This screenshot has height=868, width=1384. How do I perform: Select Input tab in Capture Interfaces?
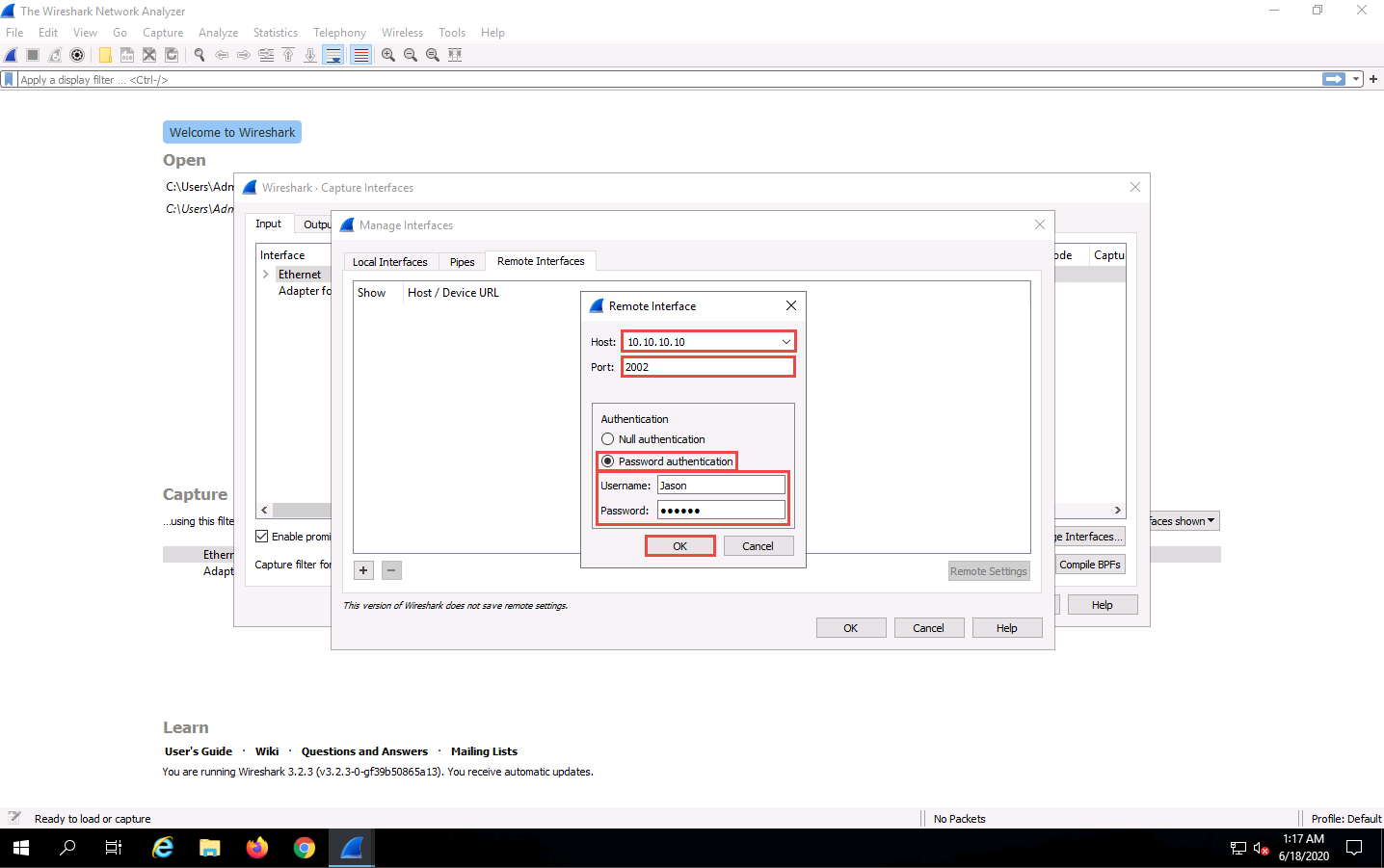click(269, 224)
